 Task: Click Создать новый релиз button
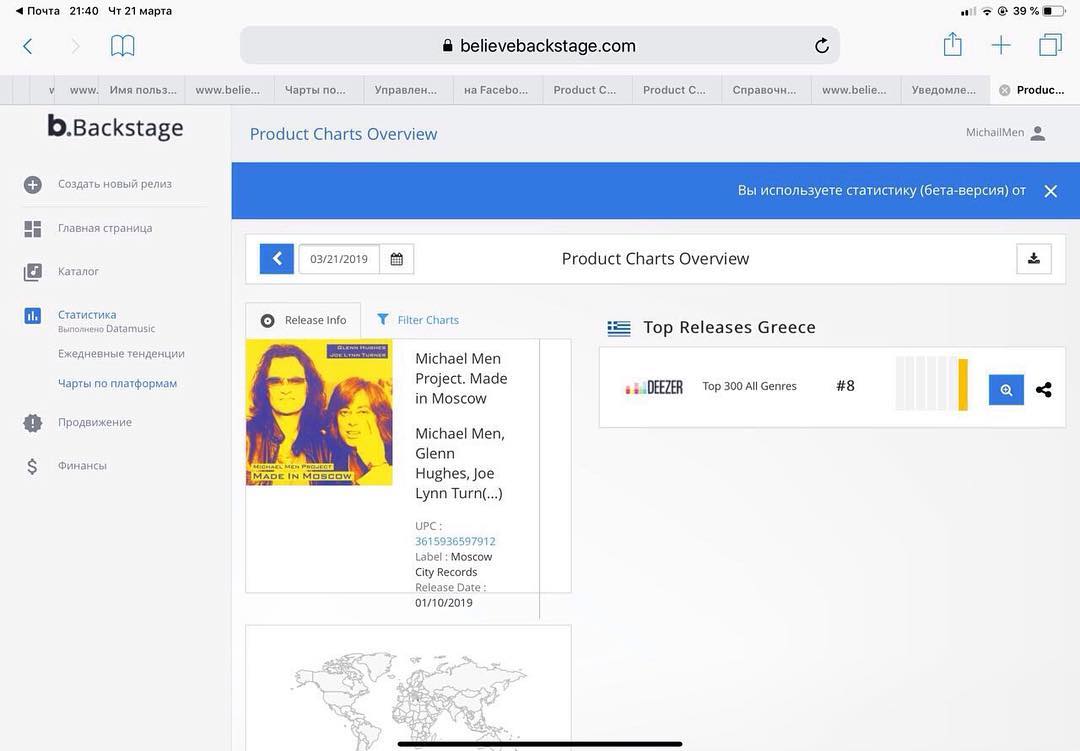114,184
